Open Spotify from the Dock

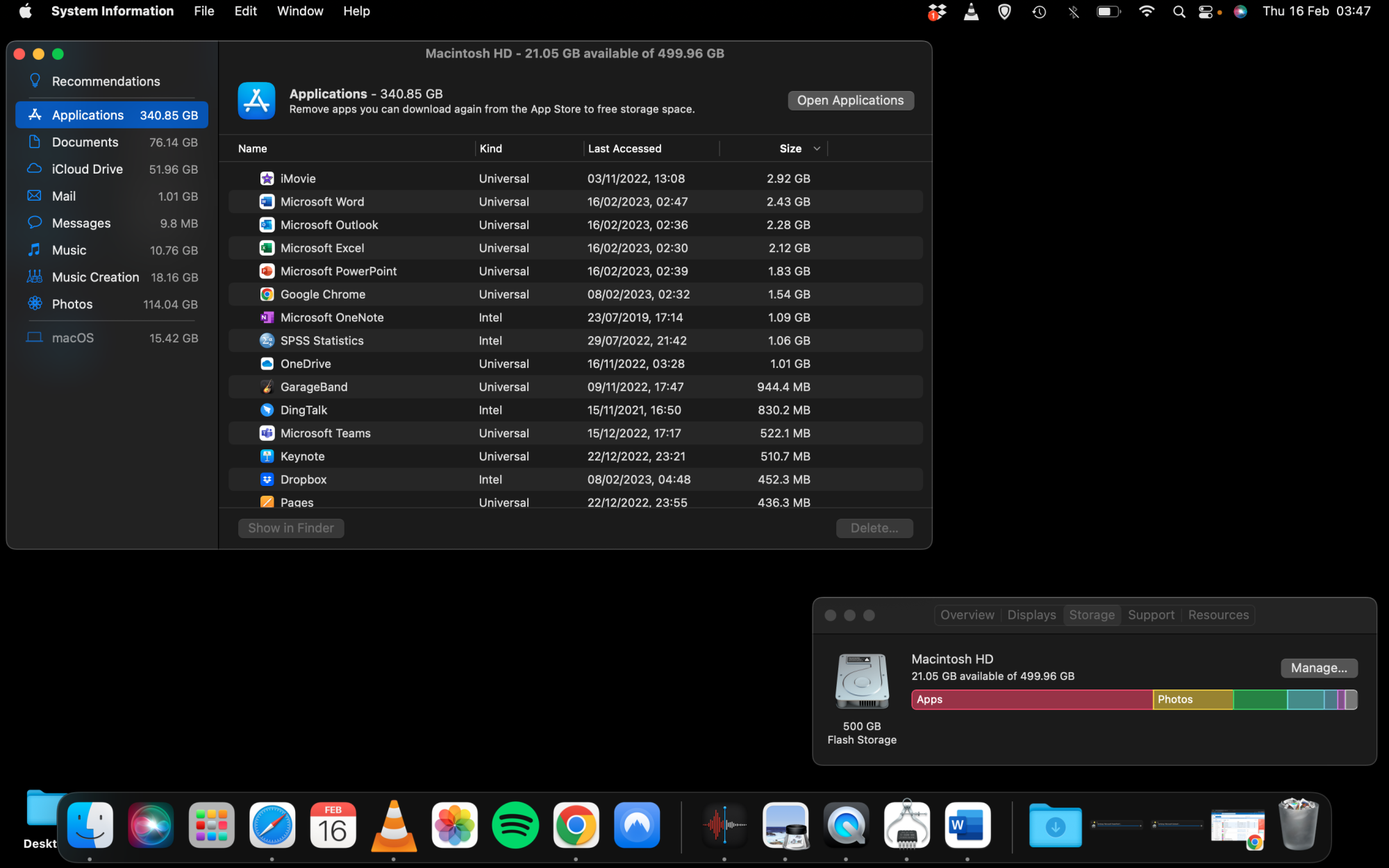point(515,825)
